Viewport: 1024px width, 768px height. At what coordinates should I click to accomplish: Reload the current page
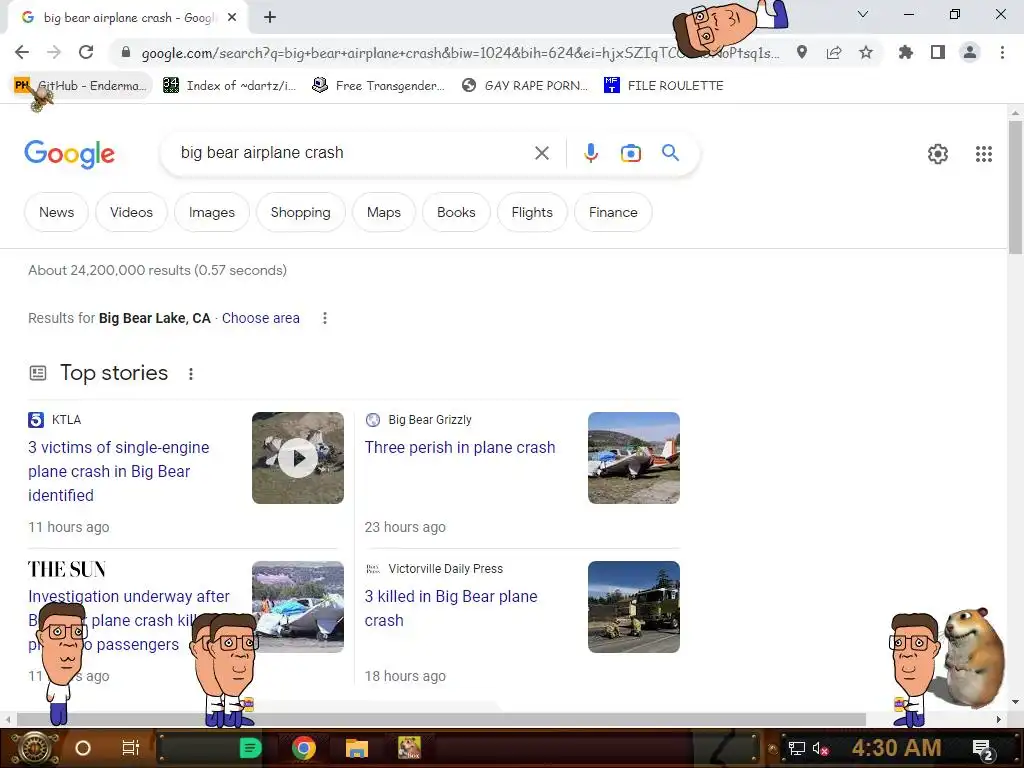tap(86, 52)
